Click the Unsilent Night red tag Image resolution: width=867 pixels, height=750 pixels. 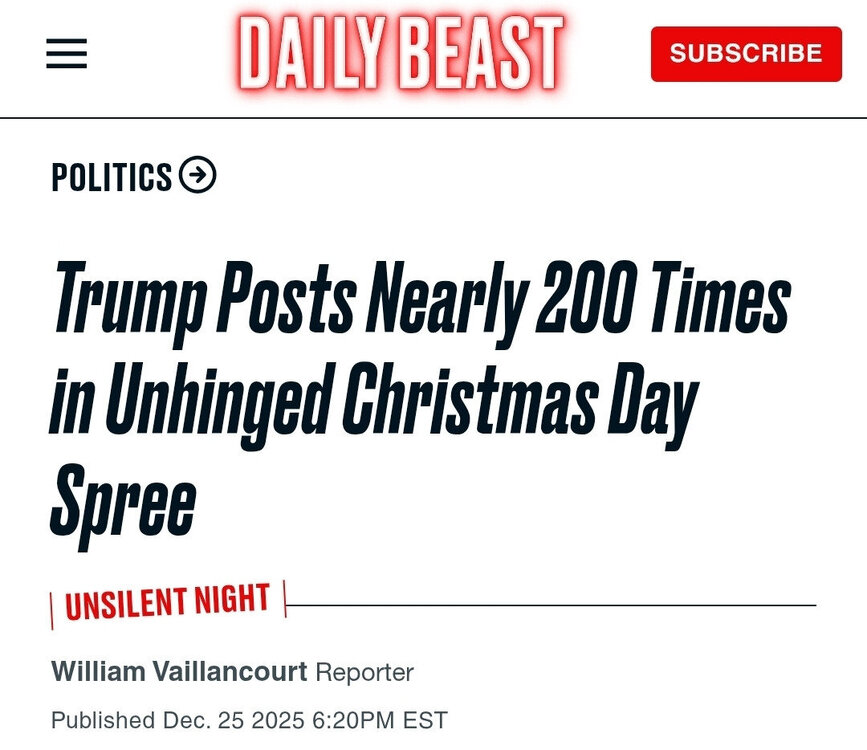[167, 602]
